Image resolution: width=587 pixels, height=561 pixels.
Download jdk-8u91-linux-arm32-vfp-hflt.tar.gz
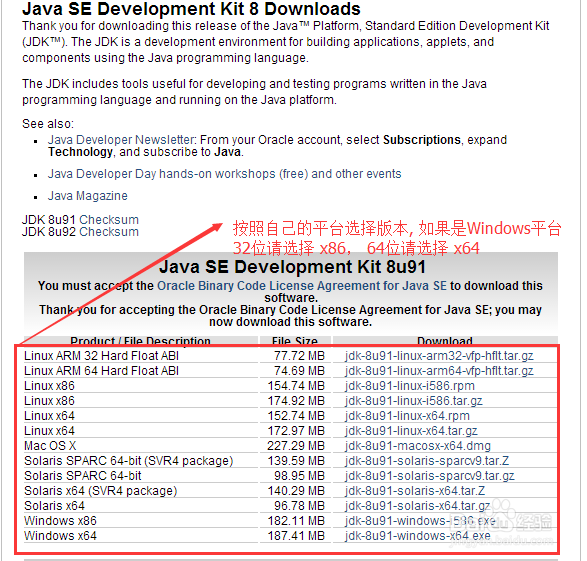tap(439, 356)
